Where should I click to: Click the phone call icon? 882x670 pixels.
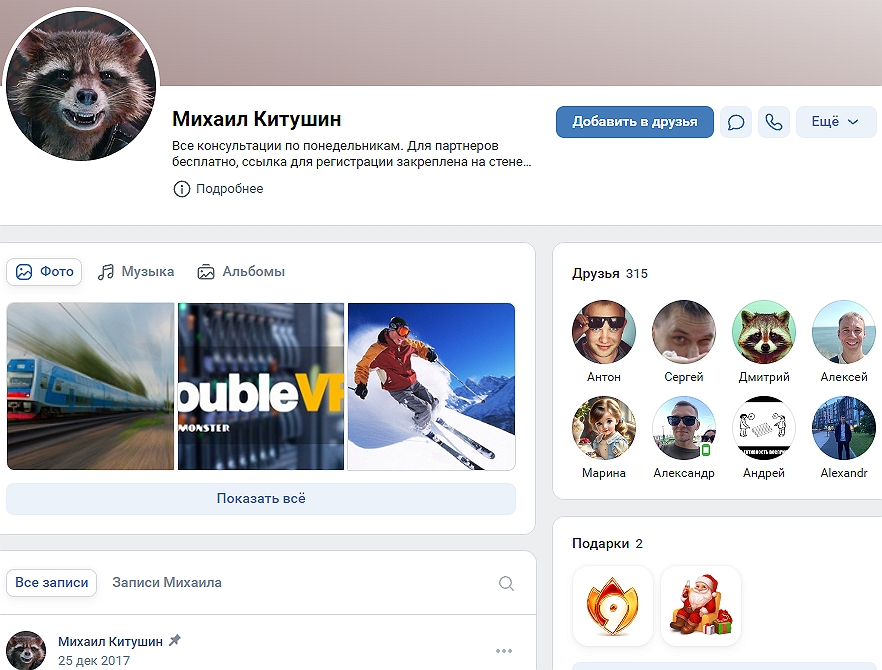click(773, 122)
